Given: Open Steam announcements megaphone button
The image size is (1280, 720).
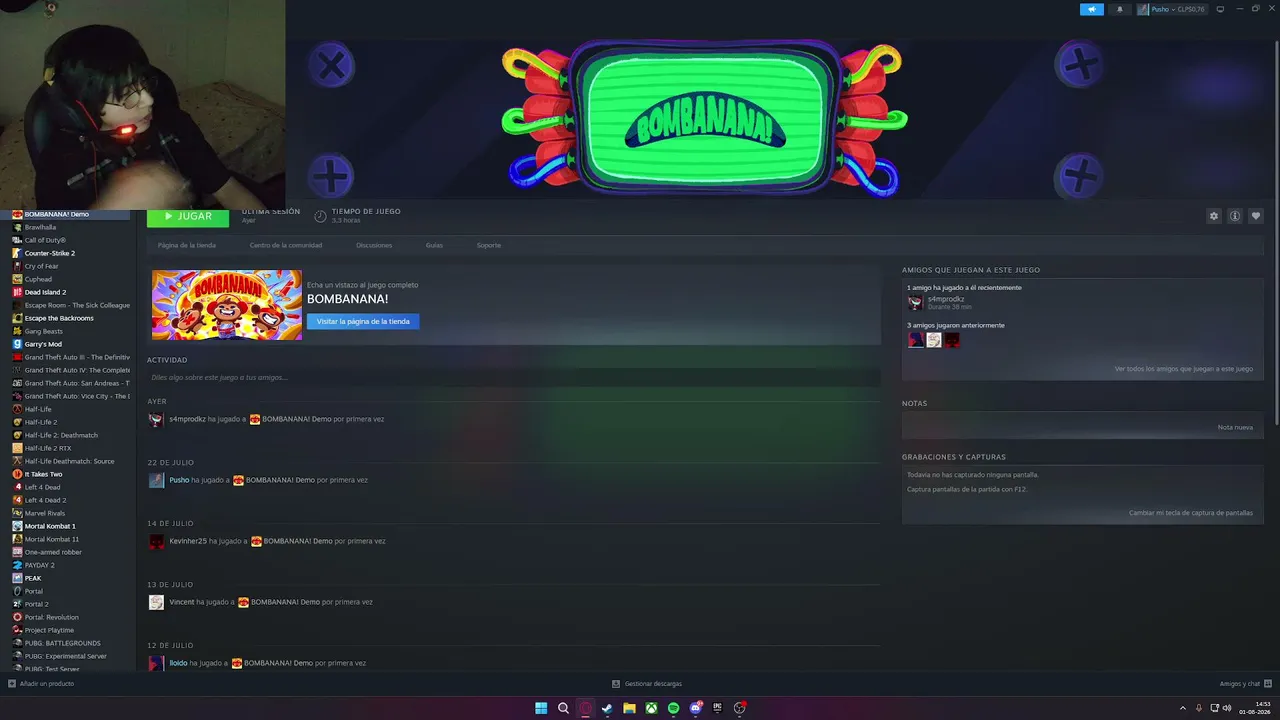Looking at the screenshot, I should [x=1091, y=9].
